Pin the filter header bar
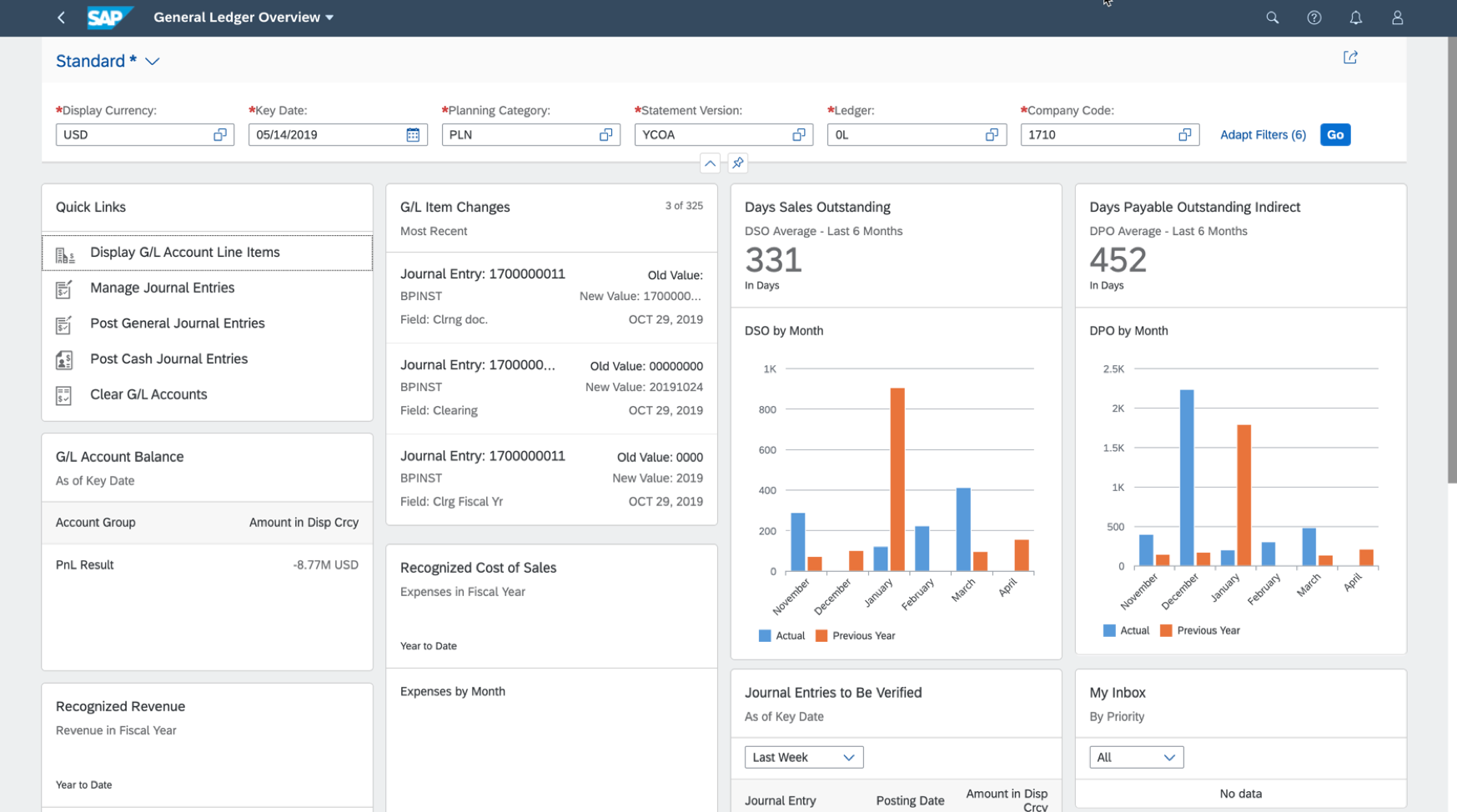Viewport: 1457px width, 812px height. coord(737,163)
